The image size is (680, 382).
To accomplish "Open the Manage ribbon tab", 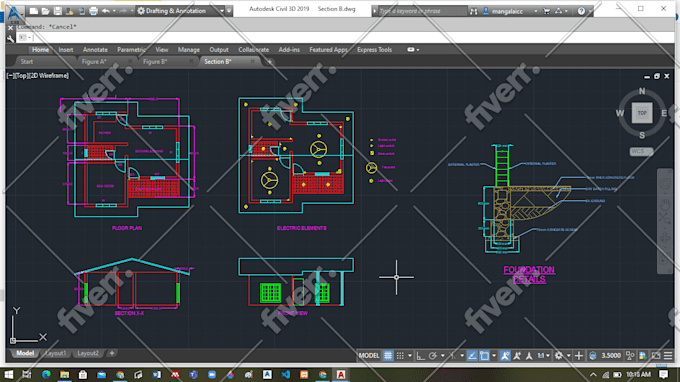I will point(189,50).
